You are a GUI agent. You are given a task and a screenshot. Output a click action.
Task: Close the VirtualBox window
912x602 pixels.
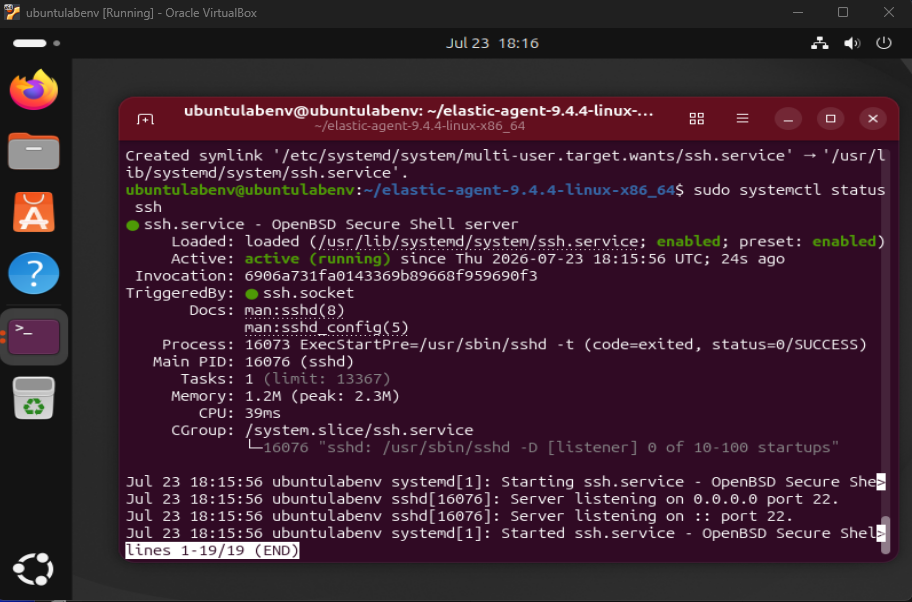pos(889,13)
